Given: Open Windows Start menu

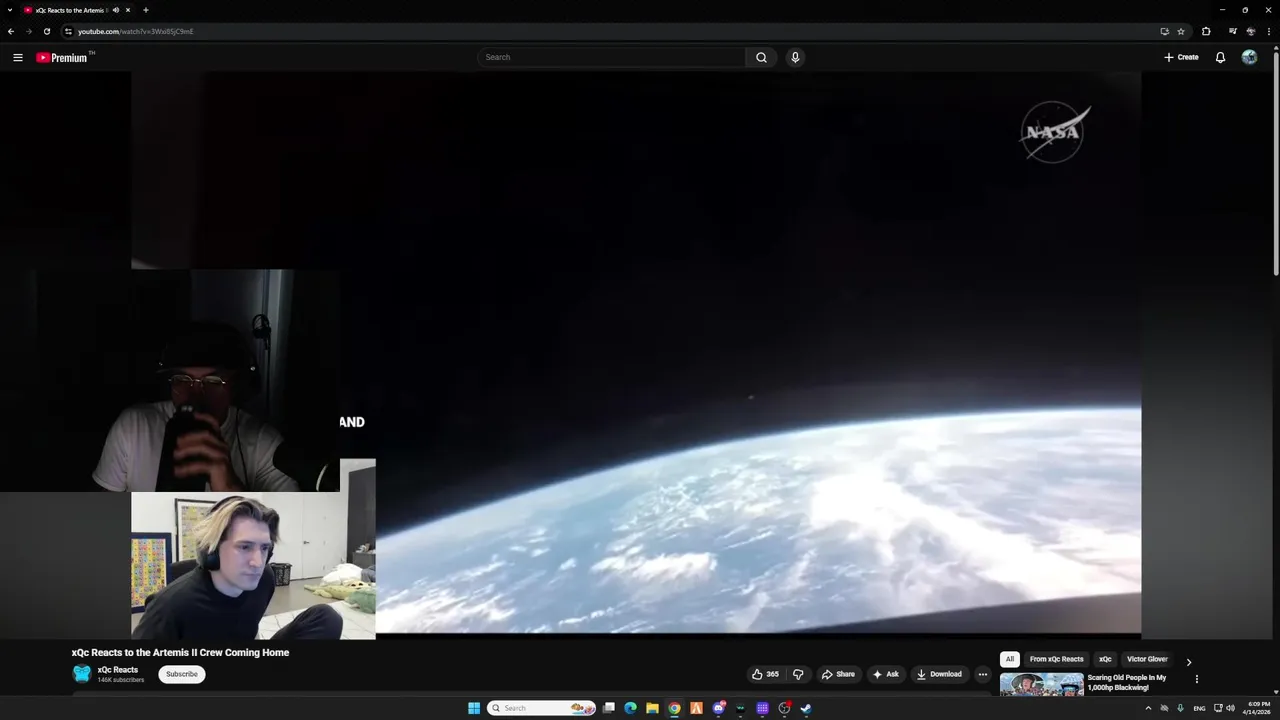Looking at the screenshot, I should pyautogui.click(x=474, y=708).
